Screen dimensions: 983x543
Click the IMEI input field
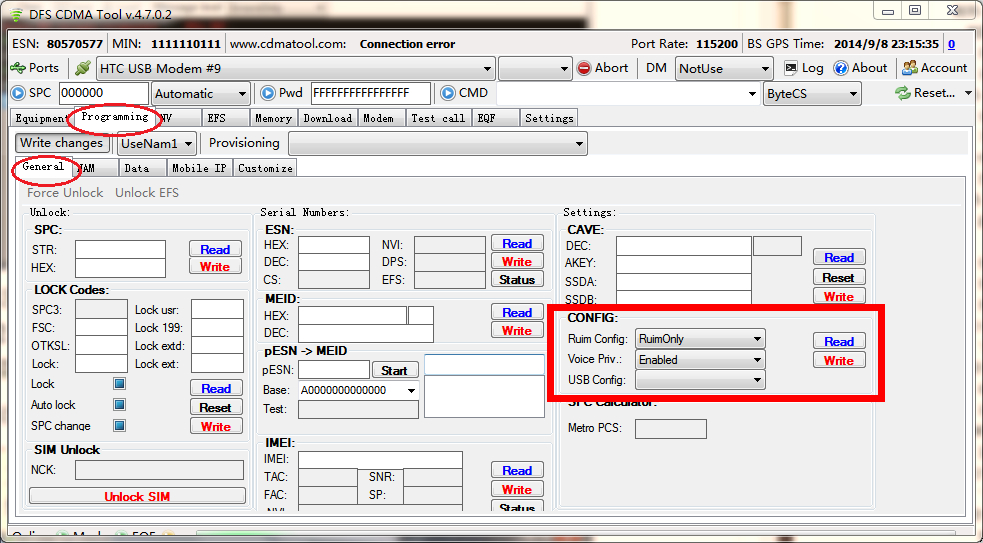[x=380, y=460]
